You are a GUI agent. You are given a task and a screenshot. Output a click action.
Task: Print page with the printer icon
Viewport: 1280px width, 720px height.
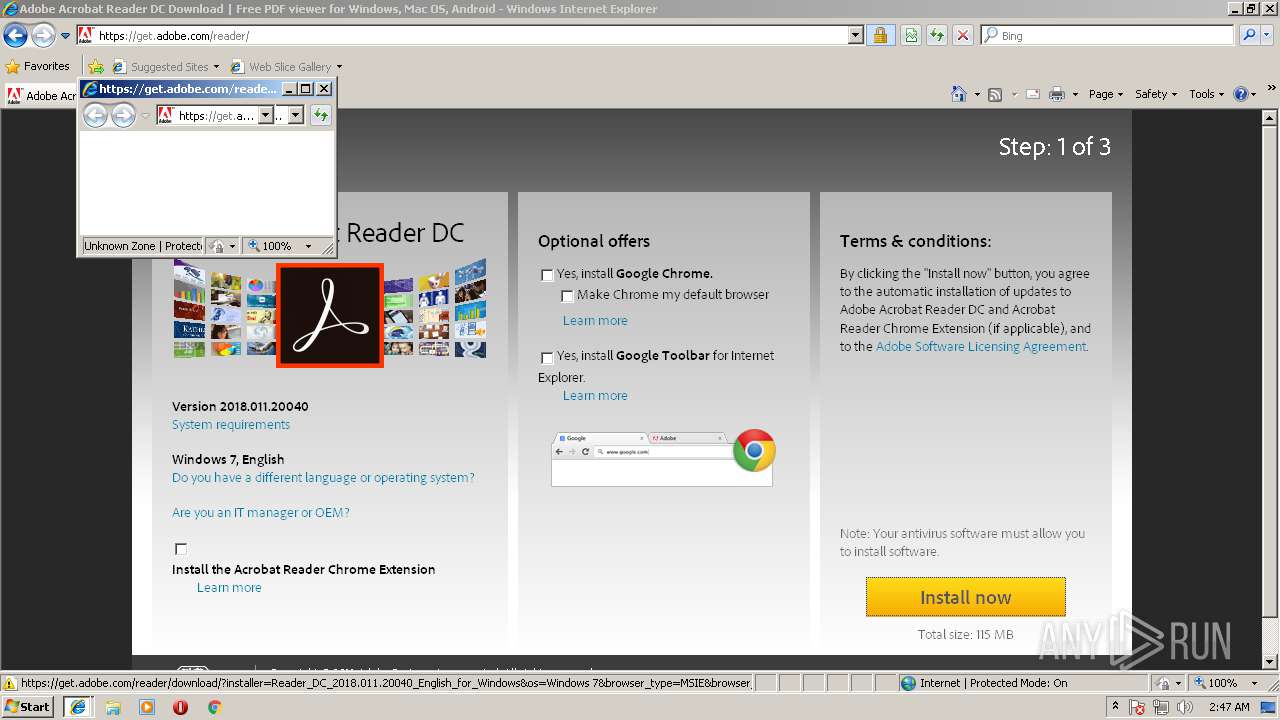(1056, 94)
